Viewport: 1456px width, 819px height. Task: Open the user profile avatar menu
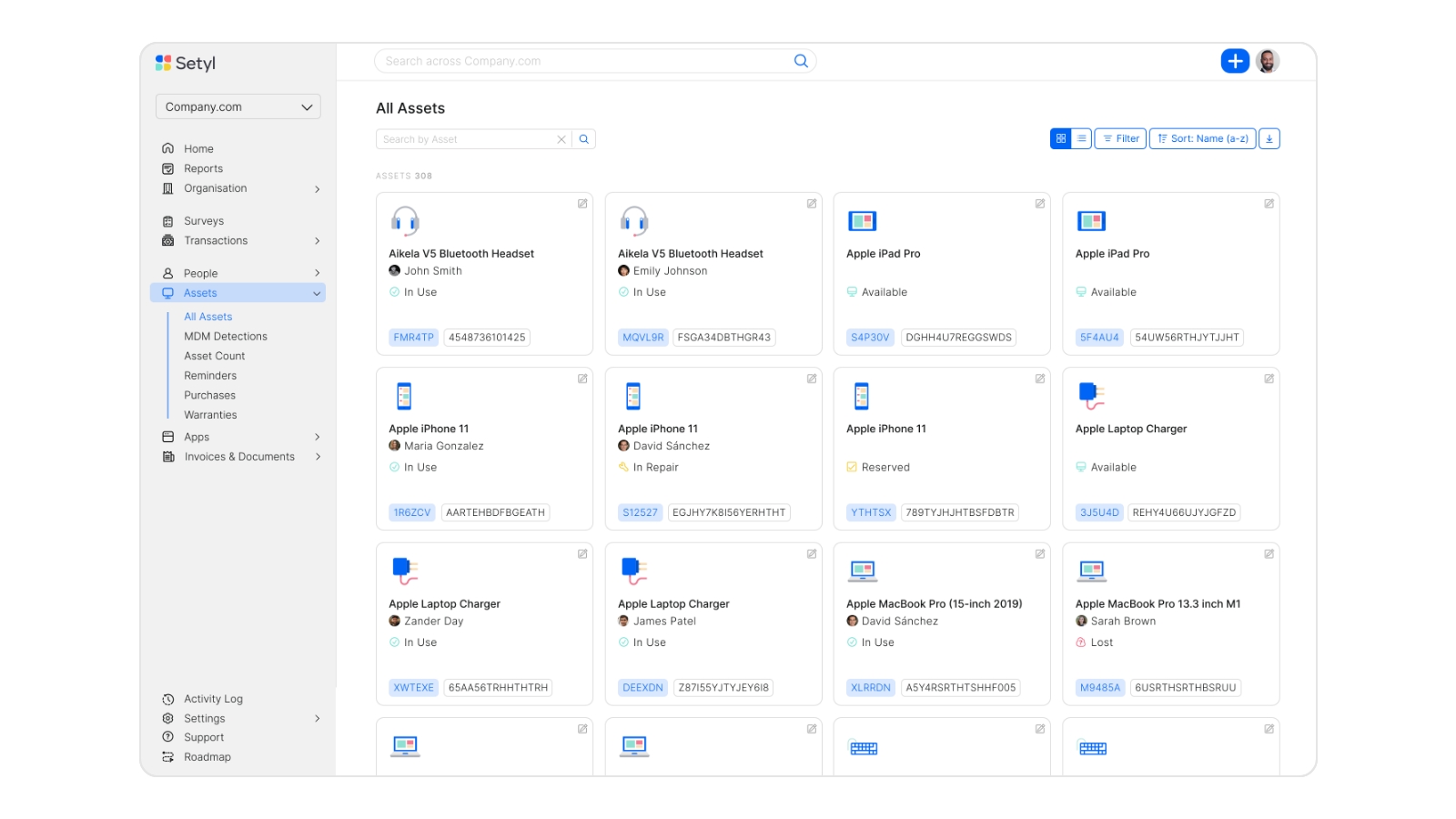click(x=1268, y=61)
